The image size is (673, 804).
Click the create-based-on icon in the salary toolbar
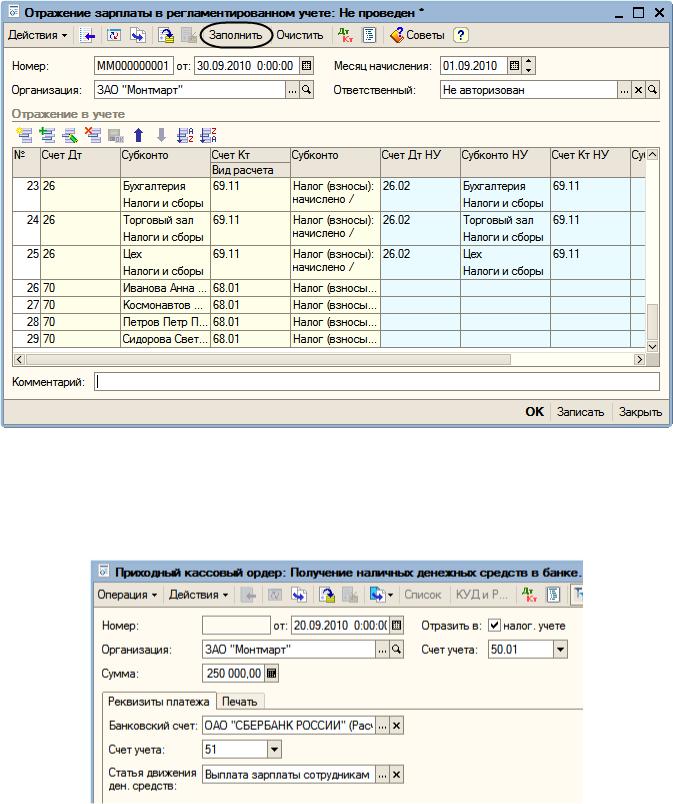click(138, 35)
